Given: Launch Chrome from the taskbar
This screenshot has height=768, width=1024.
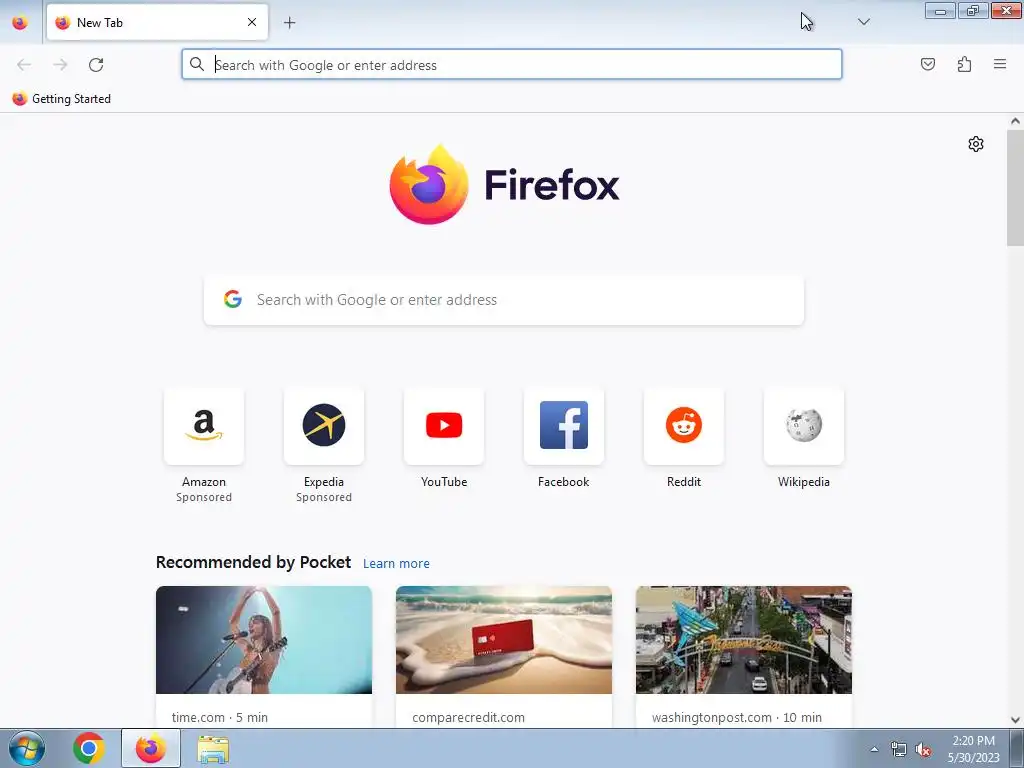Looking at the screenshot, I should point(89,748).
